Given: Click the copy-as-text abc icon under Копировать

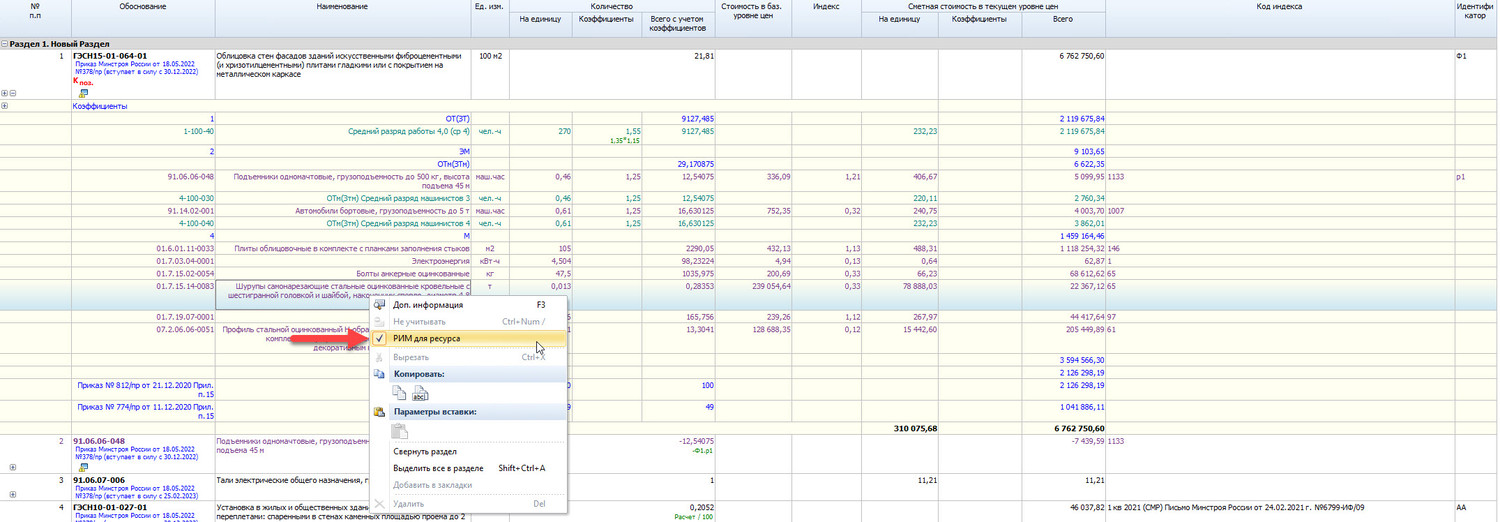Looking at the screenshot, I should pyautogui.click(x=420, y=391).
